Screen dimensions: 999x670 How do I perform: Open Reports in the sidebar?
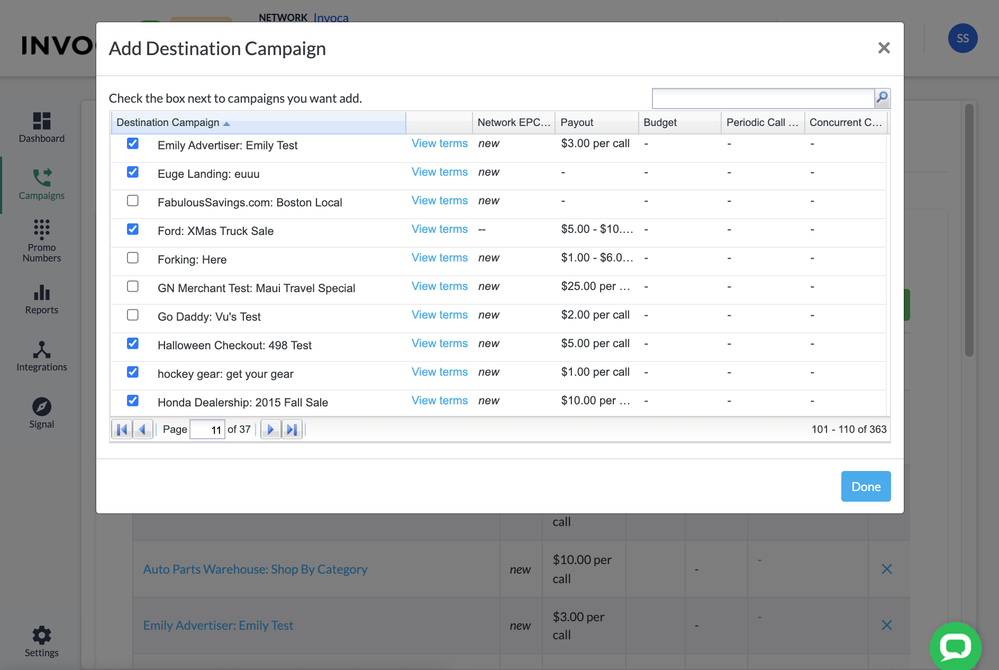click(41, 299)
